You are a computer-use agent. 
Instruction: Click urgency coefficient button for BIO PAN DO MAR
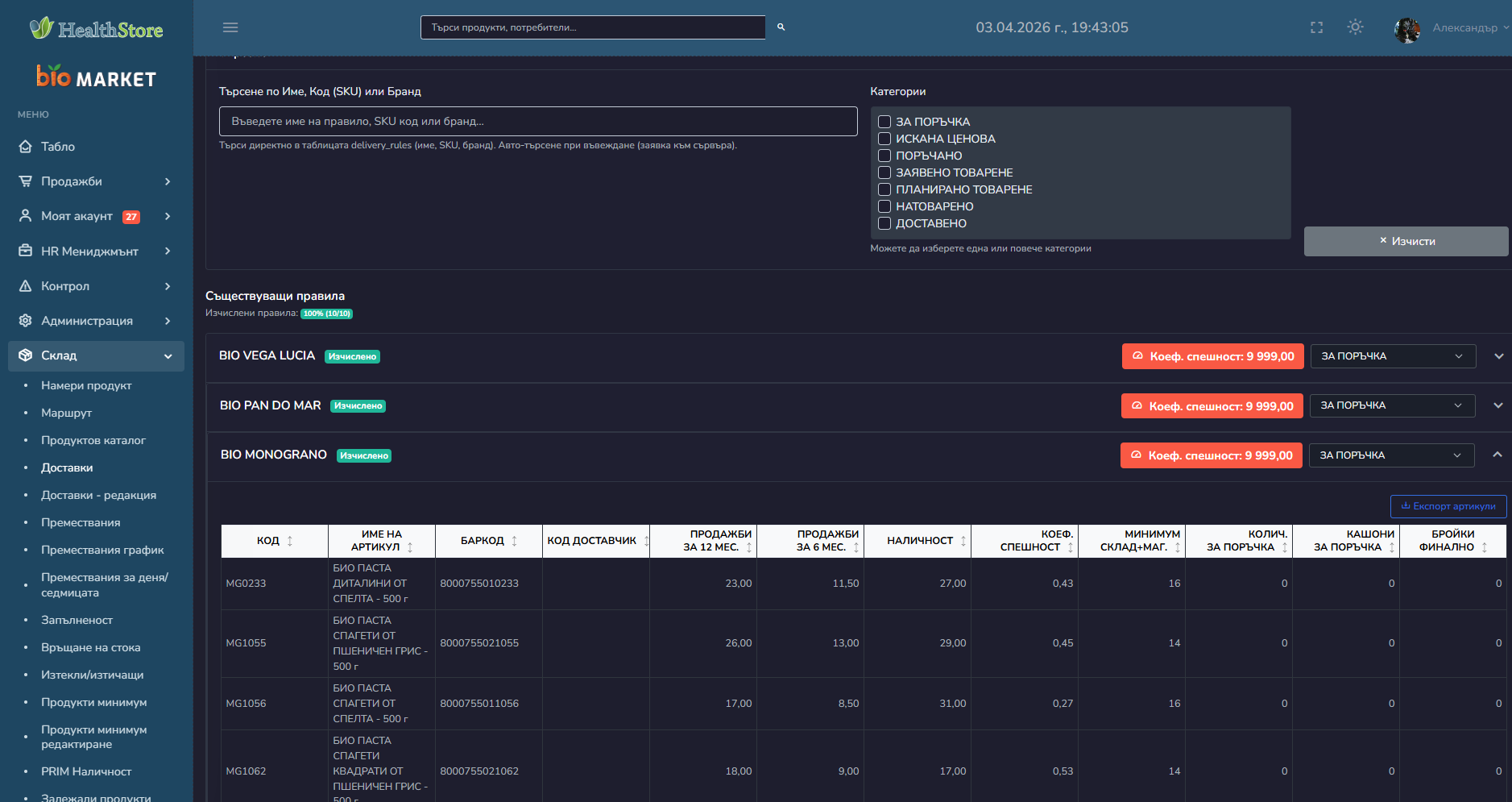[x=1212, y=406]
